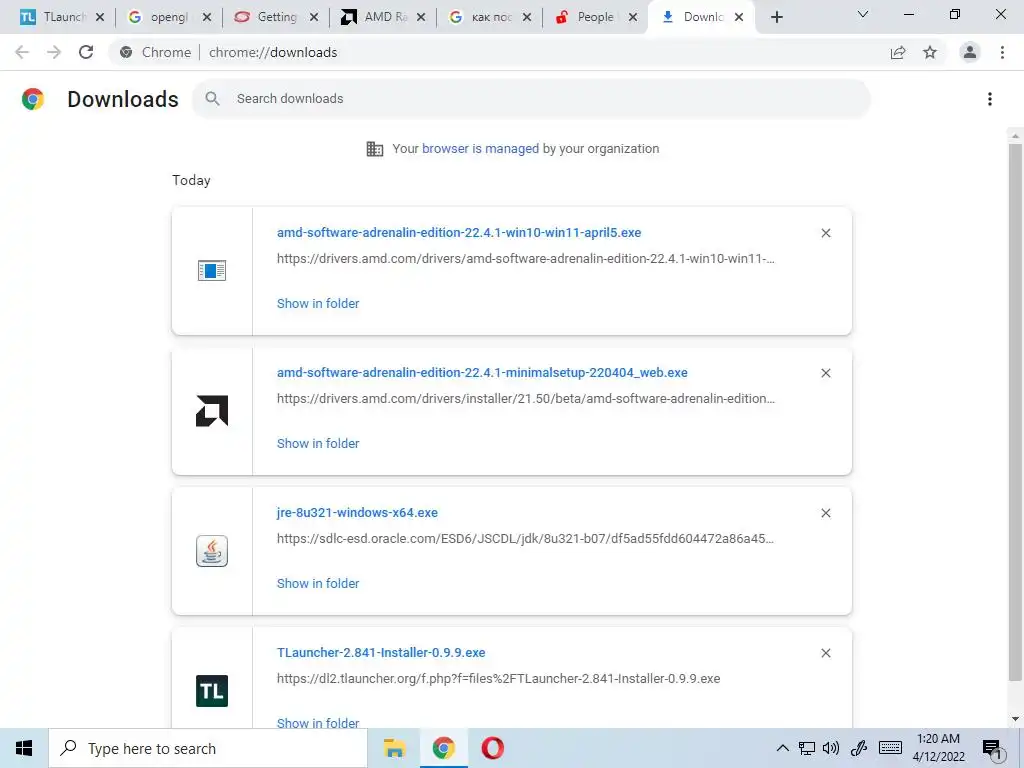Close the AMD Radeon tab

coord(421,17)
